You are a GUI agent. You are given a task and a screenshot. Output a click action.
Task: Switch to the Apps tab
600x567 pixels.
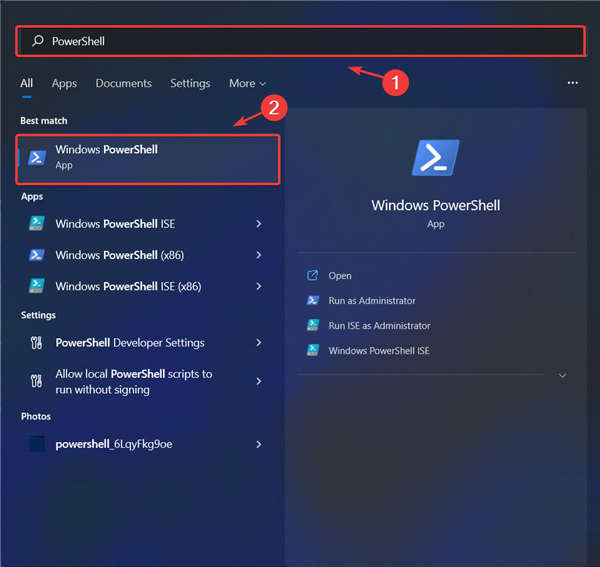coord(64,83)
